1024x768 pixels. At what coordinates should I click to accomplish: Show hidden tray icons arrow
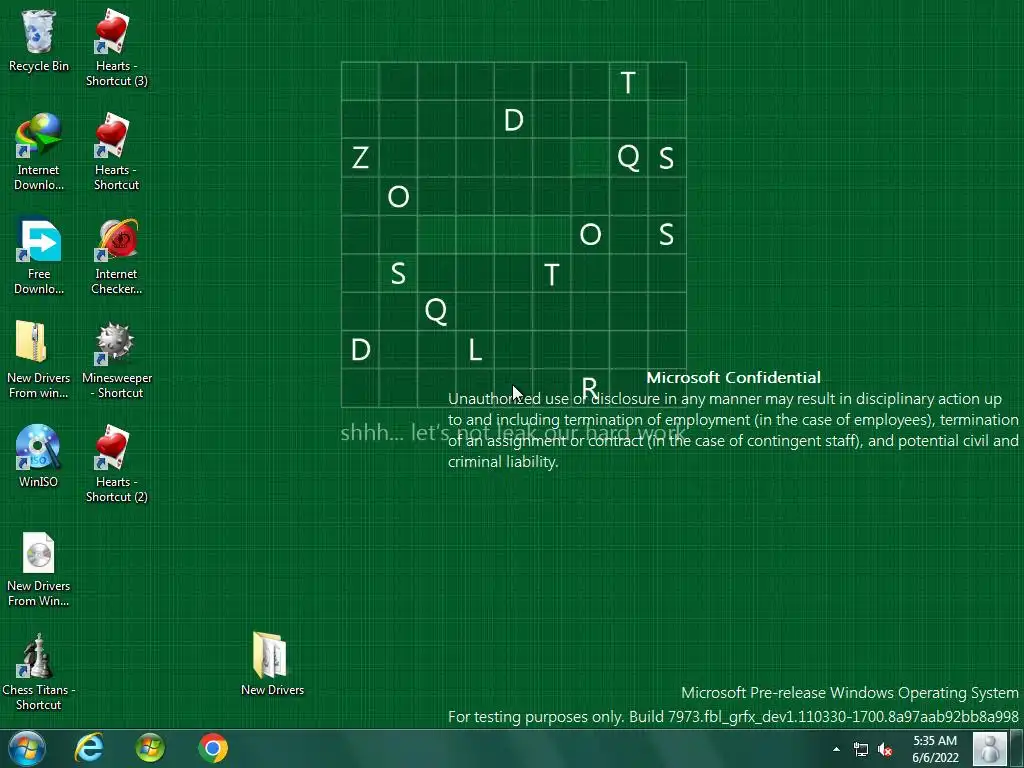click(837, 749)
